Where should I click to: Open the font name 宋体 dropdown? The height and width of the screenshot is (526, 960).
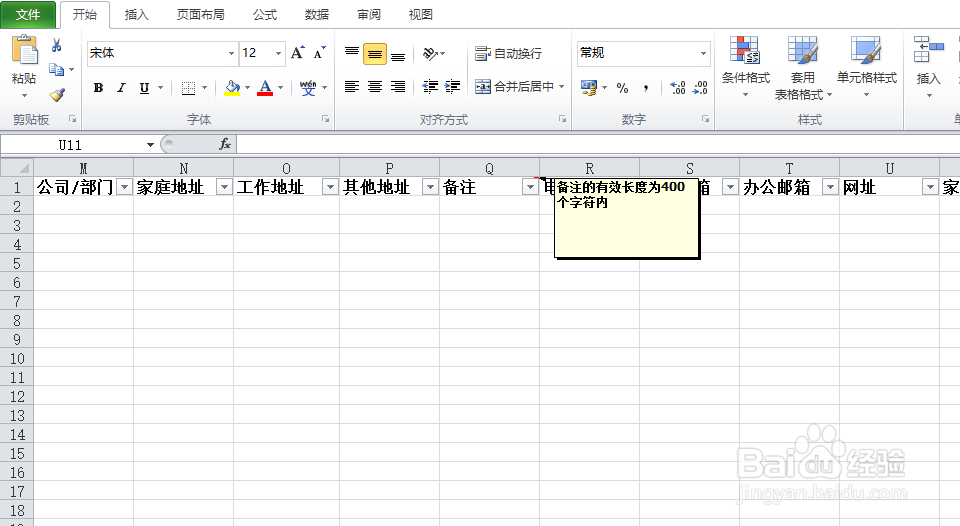coord(231,54)
